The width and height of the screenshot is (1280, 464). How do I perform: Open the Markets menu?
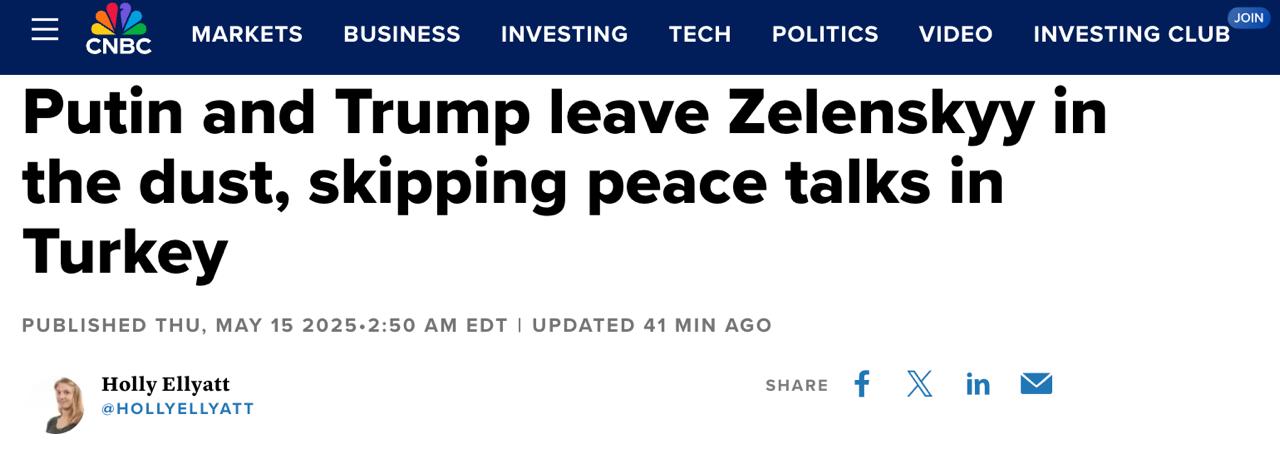247,34
